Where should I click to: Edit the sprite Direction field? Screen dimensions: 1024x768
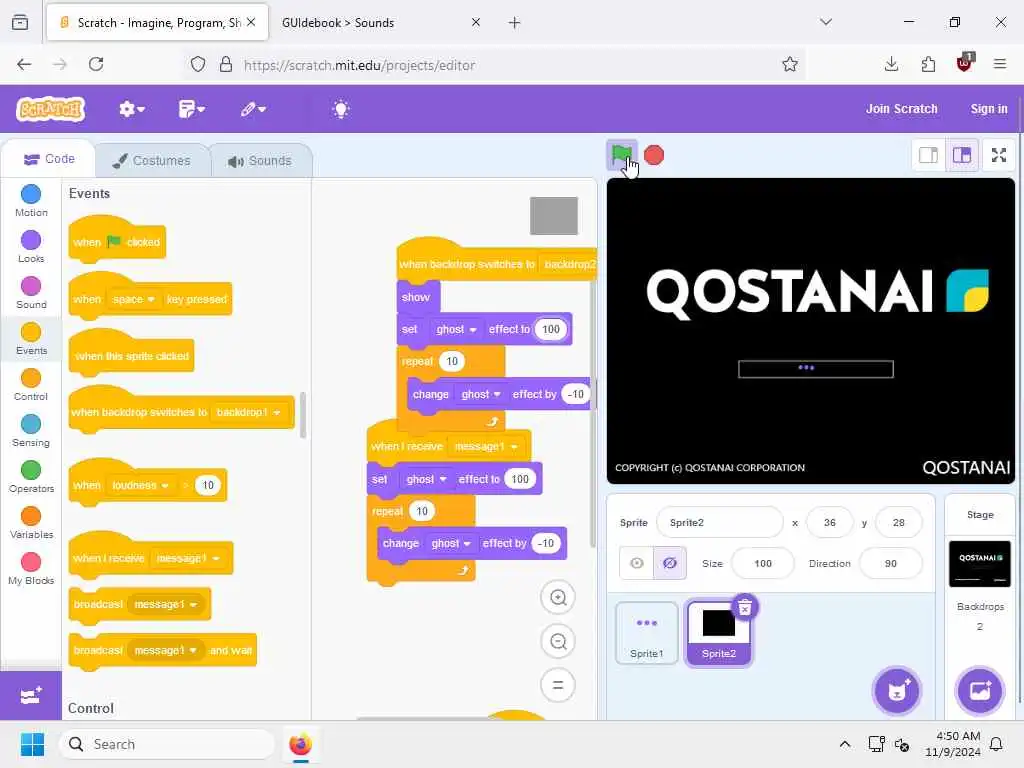point(891,563)
